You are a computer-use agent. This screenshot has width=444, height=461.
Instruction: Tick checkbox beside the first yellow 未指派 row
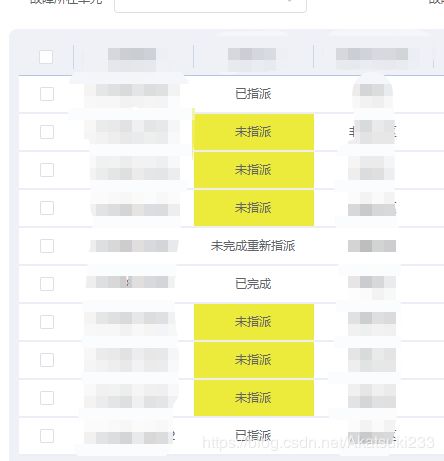(x=47, y=132)
